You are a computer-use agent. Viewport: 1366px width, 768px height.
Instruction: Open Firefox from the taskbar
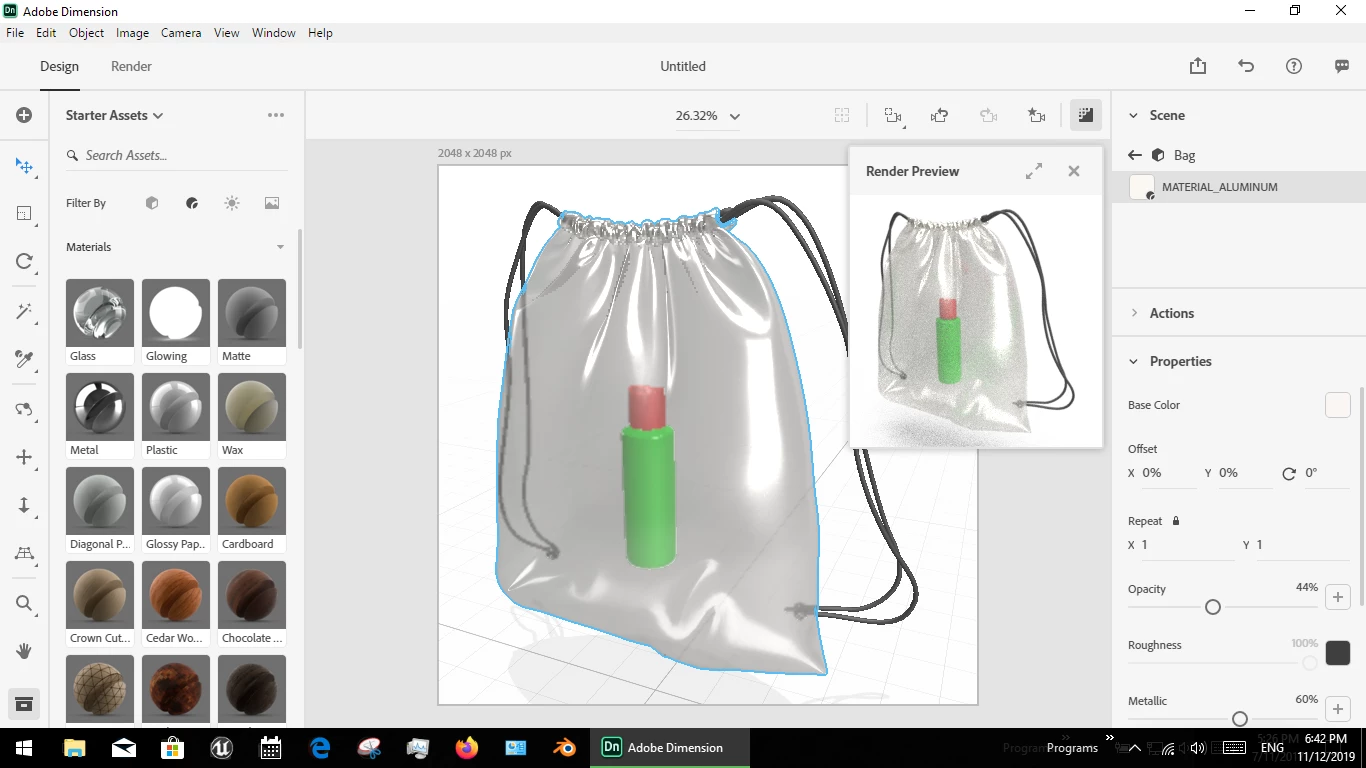(467, 748)
